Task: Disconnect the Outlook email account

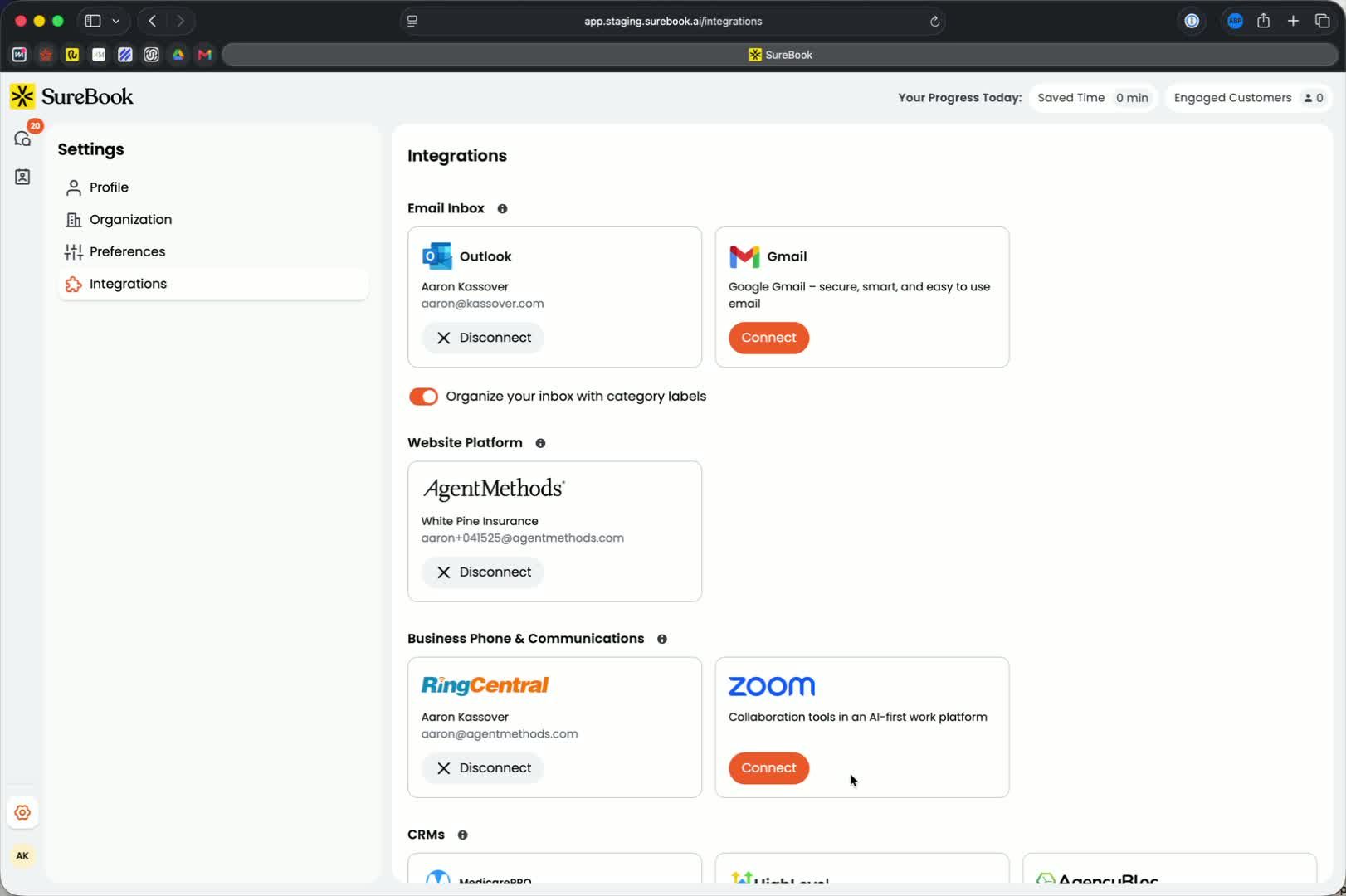Action: [483, 338]
